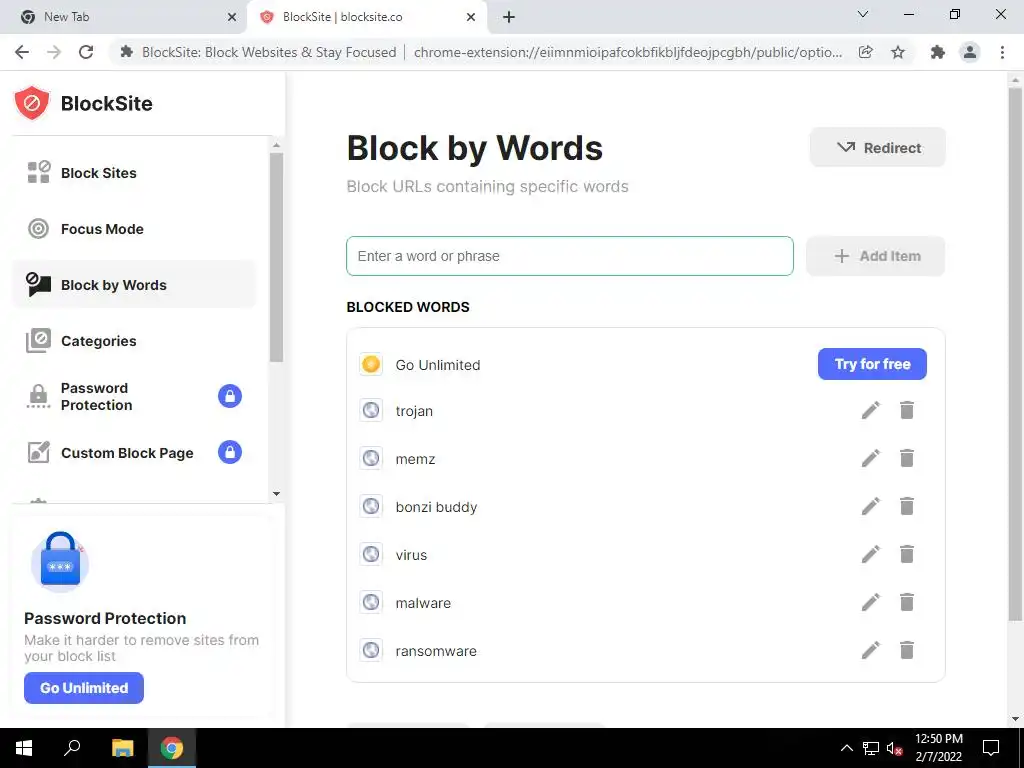Open a new browser tab
The image size is (1024, 768).
click(509, 17)
